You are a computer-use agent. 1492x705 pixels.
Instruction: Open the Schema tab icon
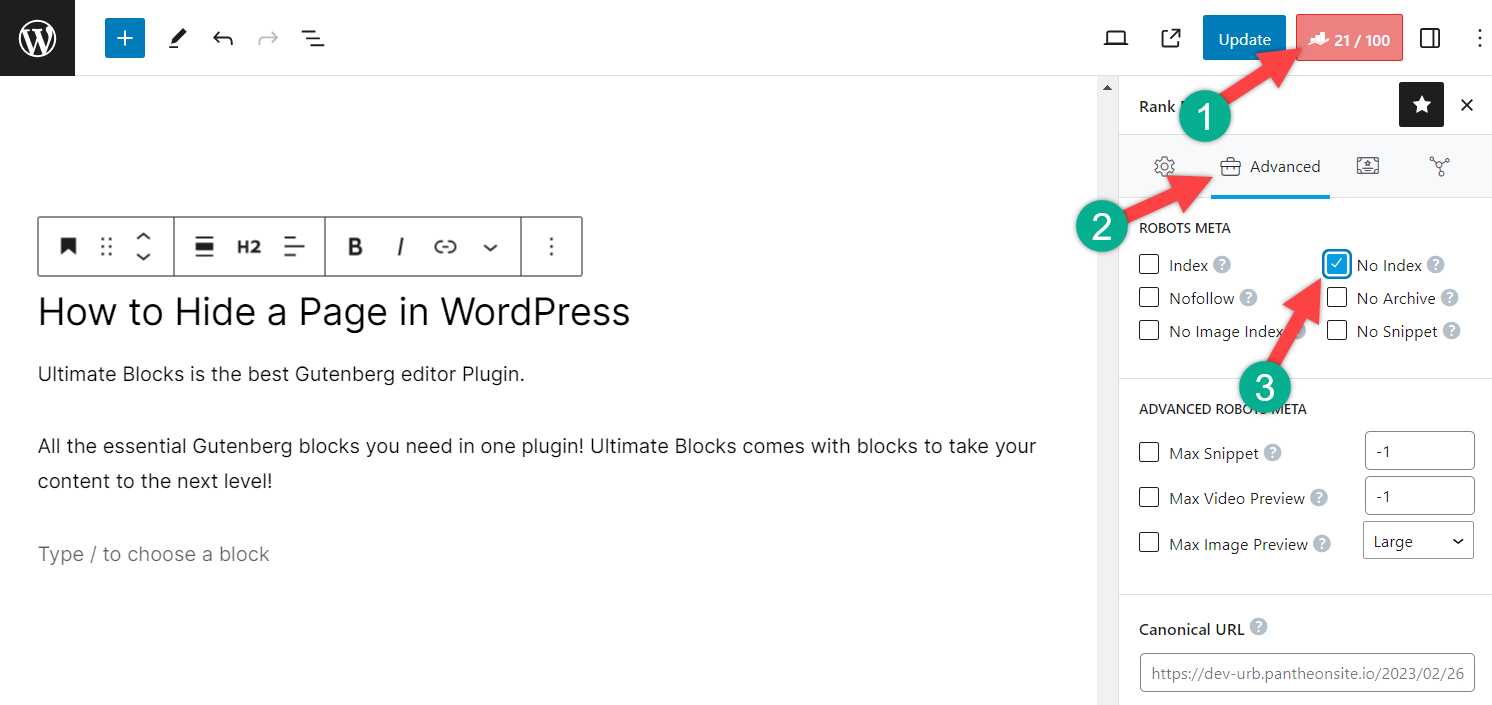1368,167
